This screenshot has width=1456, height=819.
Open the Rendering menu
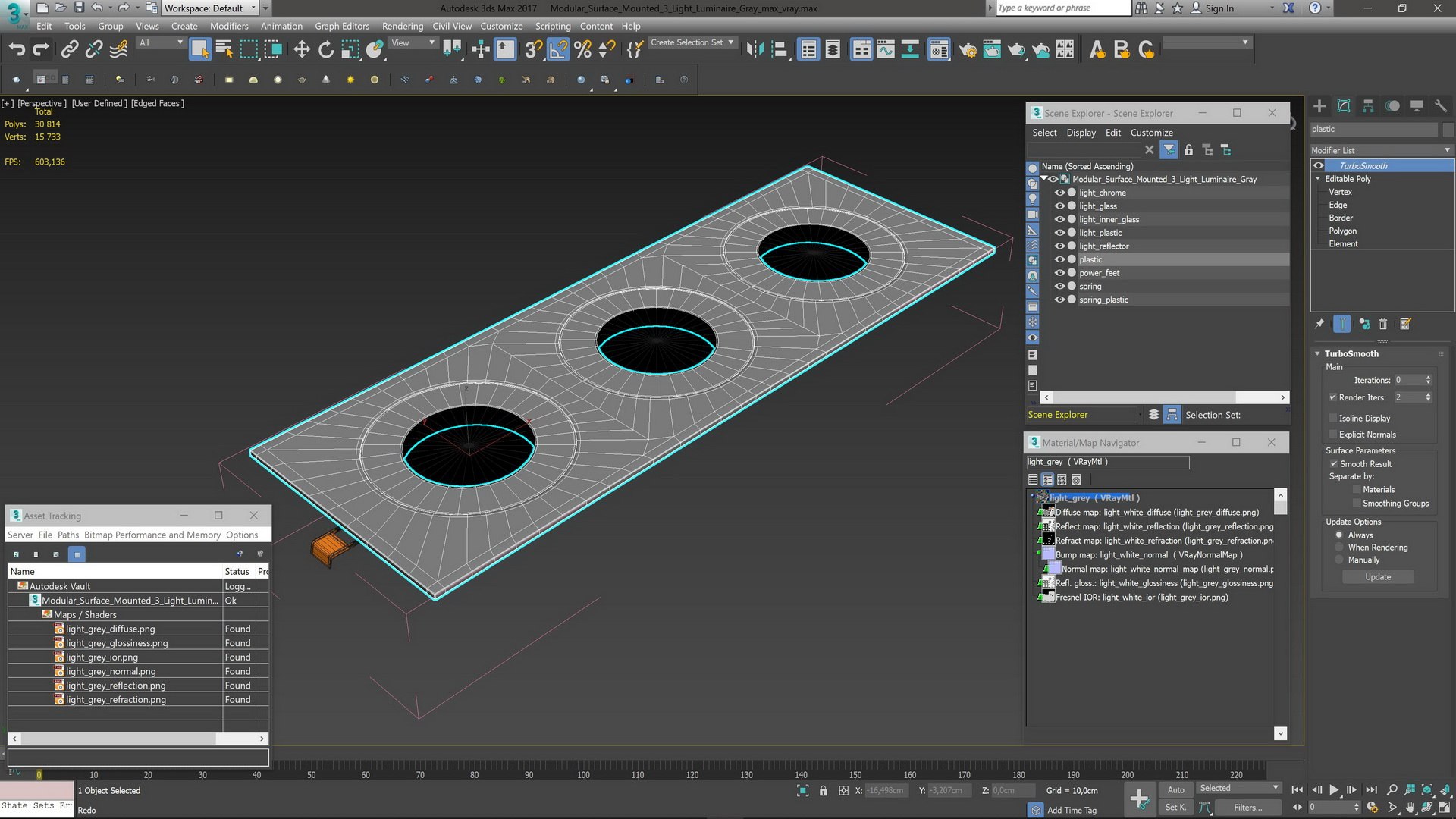402,26
